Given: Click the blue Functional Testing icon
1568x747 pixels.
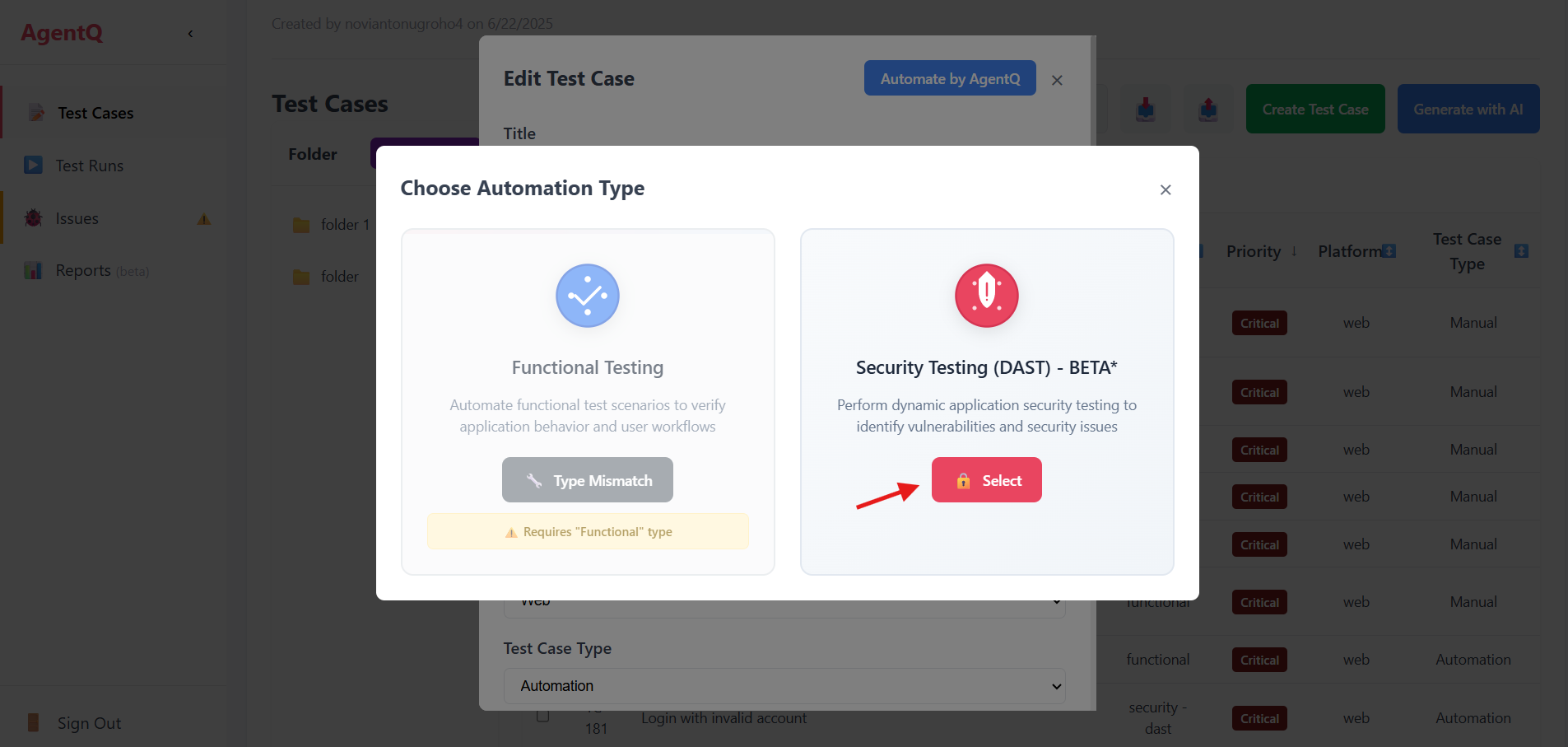Looking at the screenshot, I should (587, 296).
